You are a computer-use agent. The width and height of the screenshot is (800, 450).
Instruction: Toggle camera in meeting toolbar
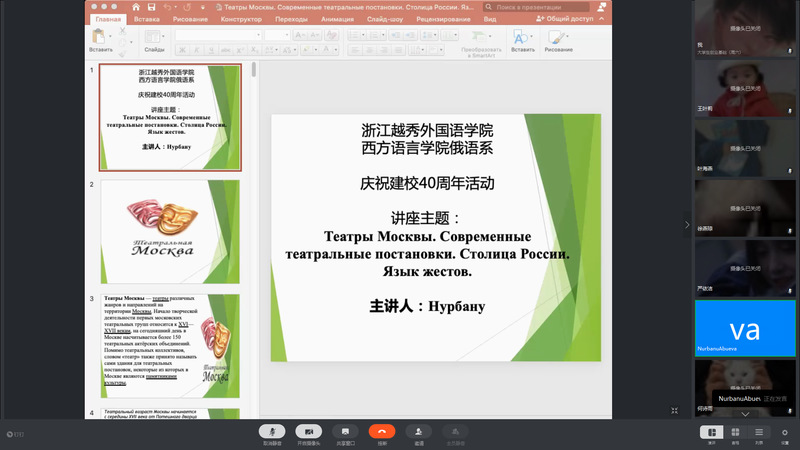pyautogui.click(x=309, y=432)
